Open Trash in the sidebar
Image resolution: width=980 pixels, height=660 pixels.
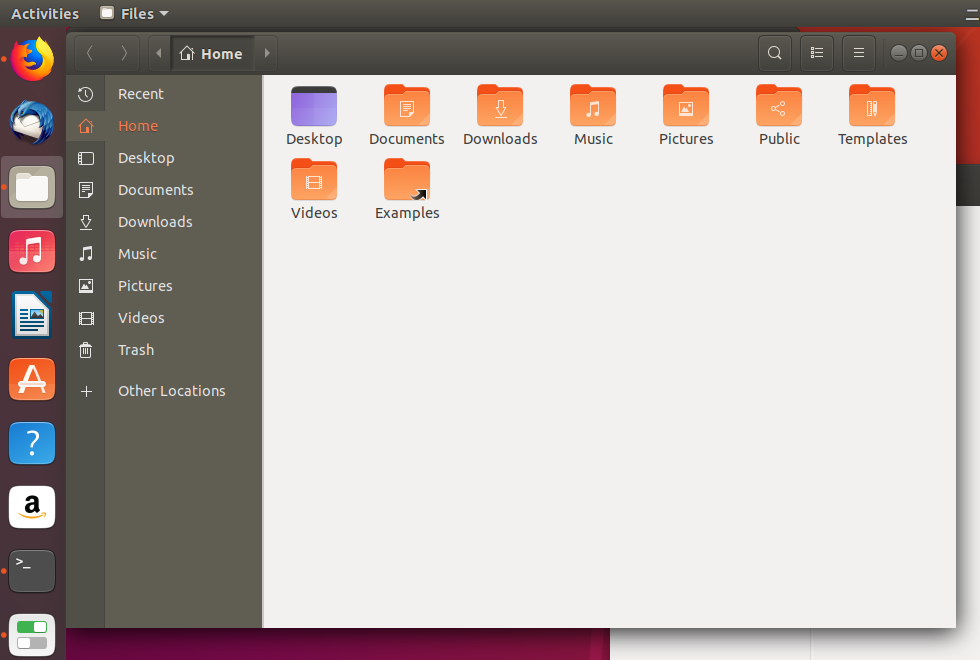pos(164,349)
